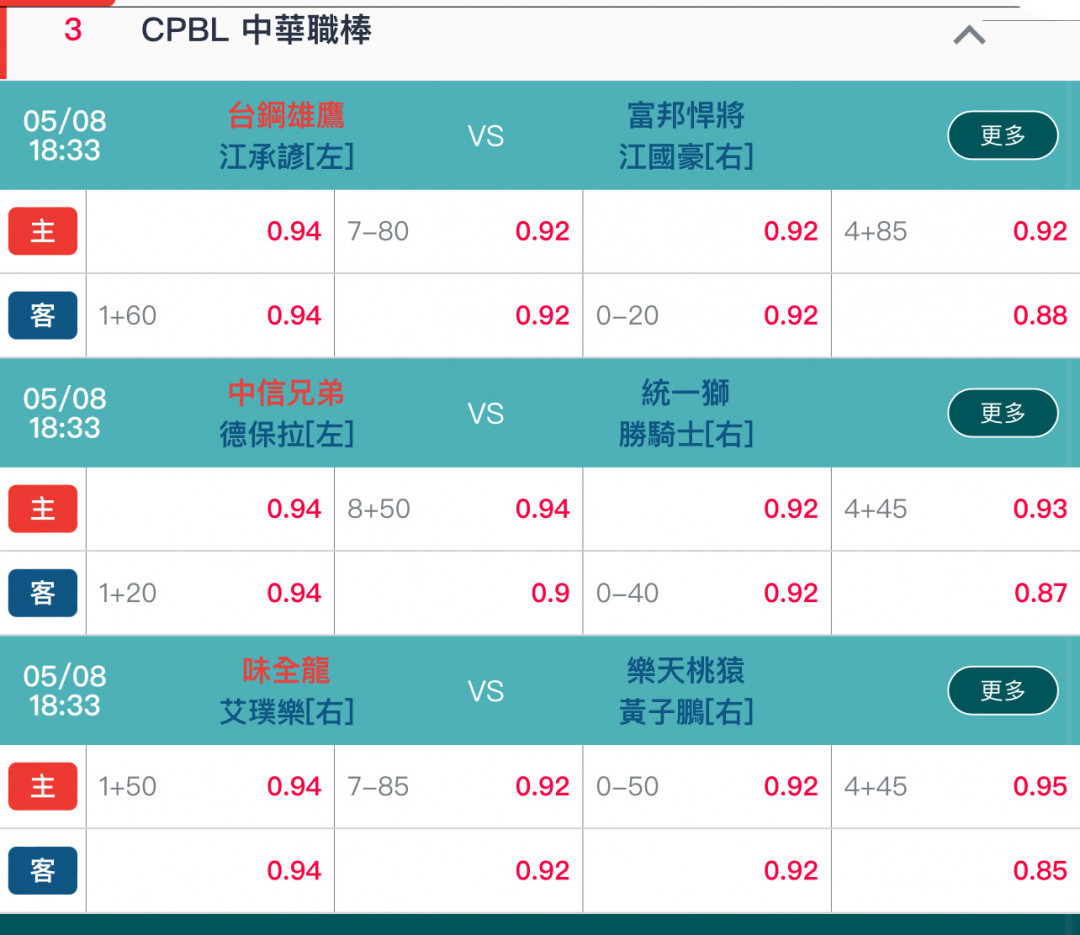Click pitcher 艾璞樂[右]
The width and height of the screenshot is (1080, 935).
click(287, 712)
